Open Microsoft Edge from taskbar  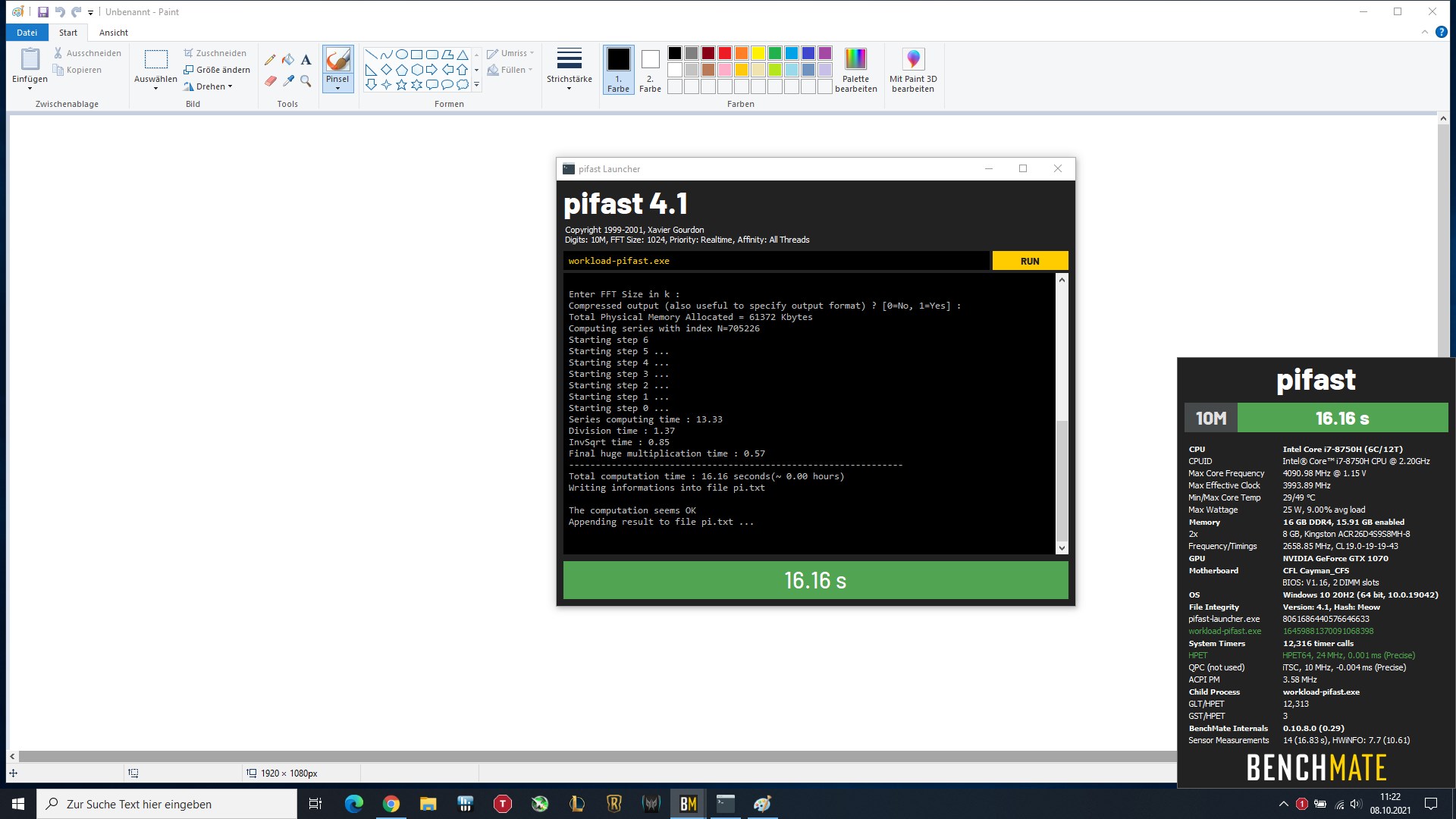(x=354, y=804)
